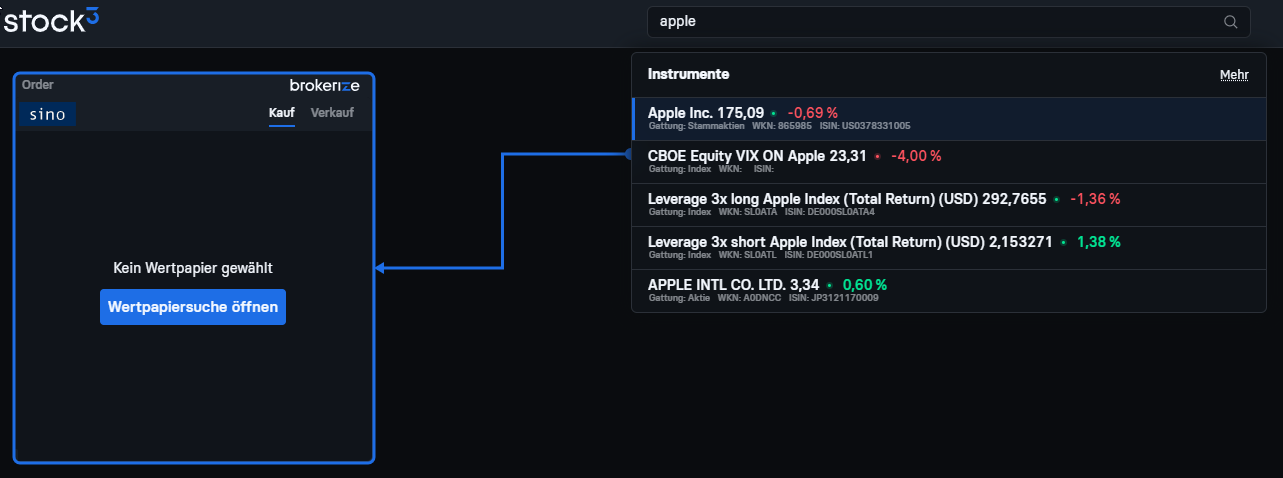Click ISIN DE000SL0ATL1 text
The image size is (1283, 478).
point(829,255)
